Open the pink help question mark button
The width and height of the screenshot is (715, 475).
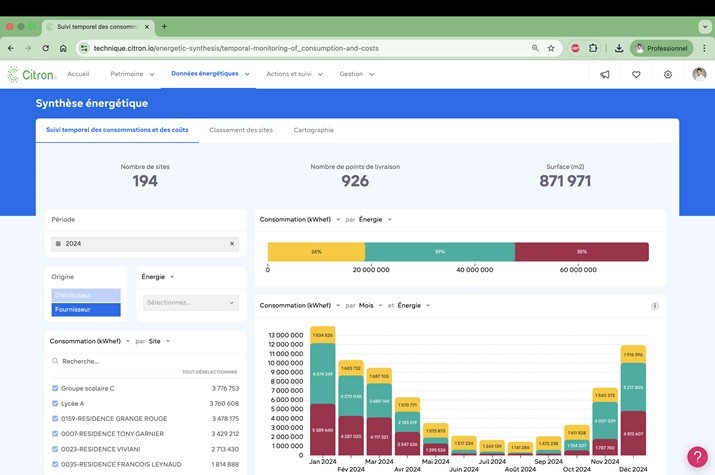coord(697,457)
